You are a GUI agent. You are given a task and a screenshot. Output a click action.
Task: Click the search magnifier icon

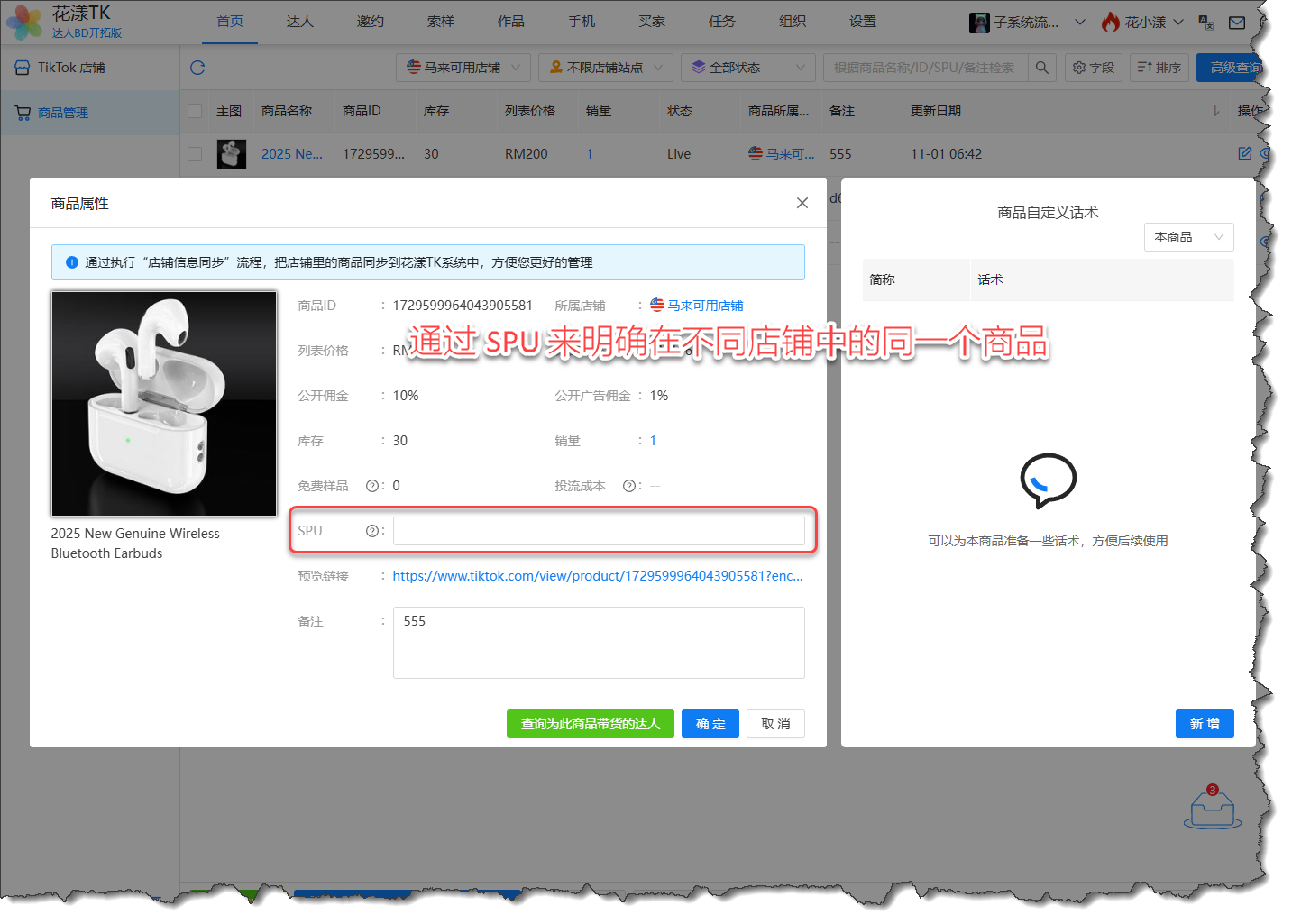1041,68
